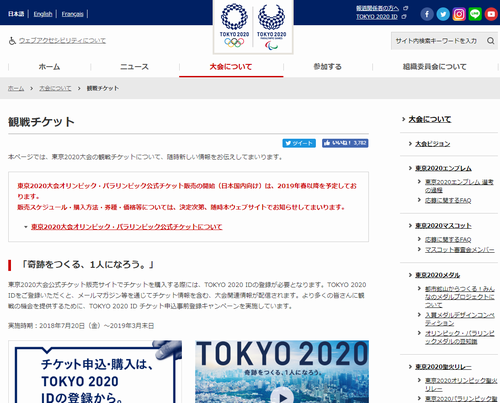Open 東京2020オリンピック聖火リレー sidebar link
Image resolution: width=500 pixels, height=403 pixels.
461,384
